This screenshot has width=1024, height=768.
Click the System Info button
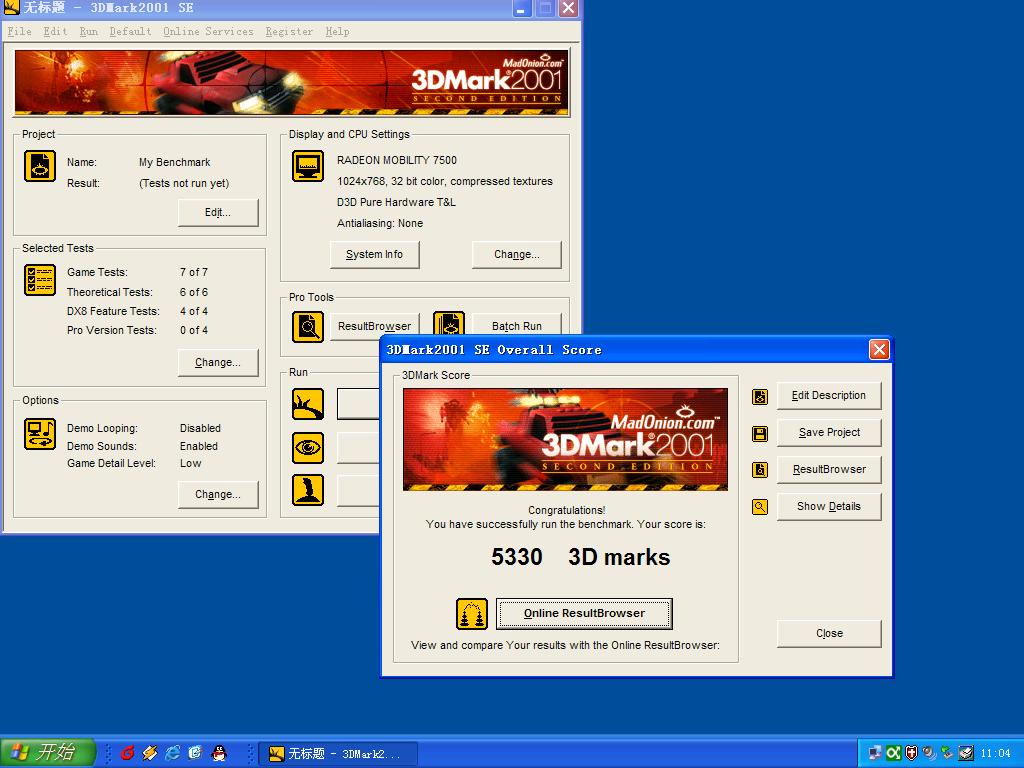(374, 254)
